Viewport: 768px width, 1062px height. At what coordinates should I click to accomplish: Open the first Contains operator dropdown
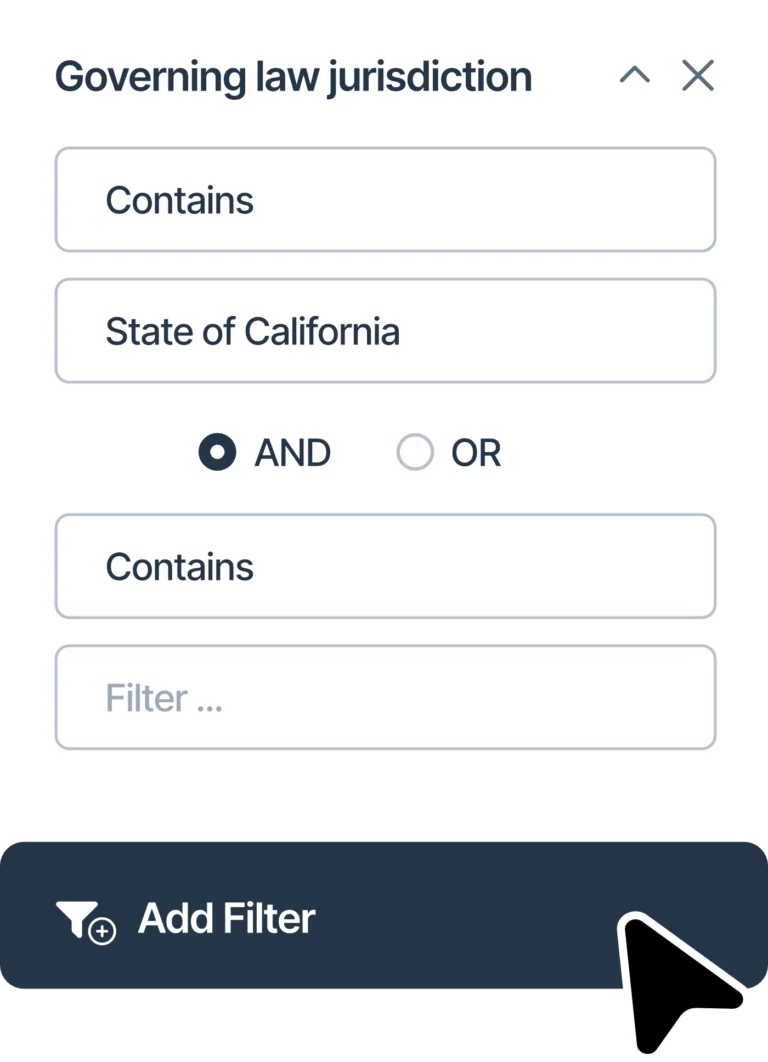tap(385, 200)
